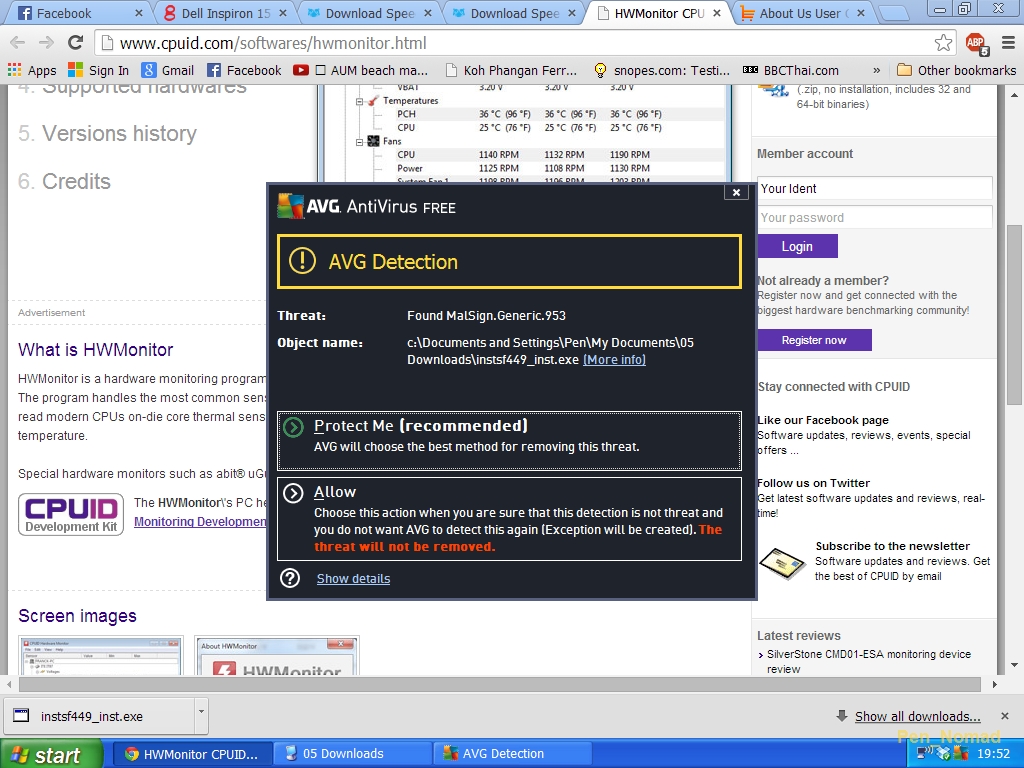Open the BBCThai.com bookmark
Screen dimensions: 1024x768
click(x=791, y=71)
